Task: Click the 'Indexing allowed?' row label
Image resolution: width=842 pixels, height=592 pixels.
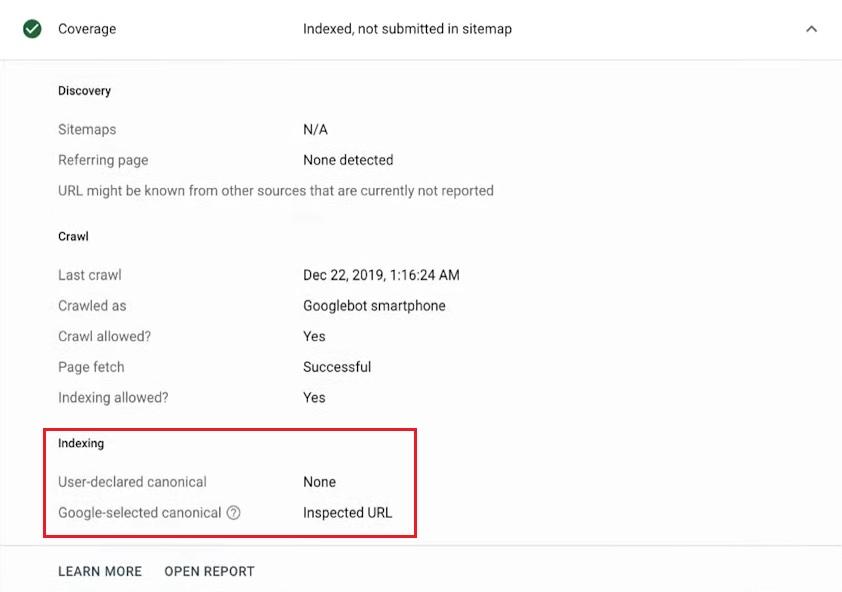Action: click(113, 398)
